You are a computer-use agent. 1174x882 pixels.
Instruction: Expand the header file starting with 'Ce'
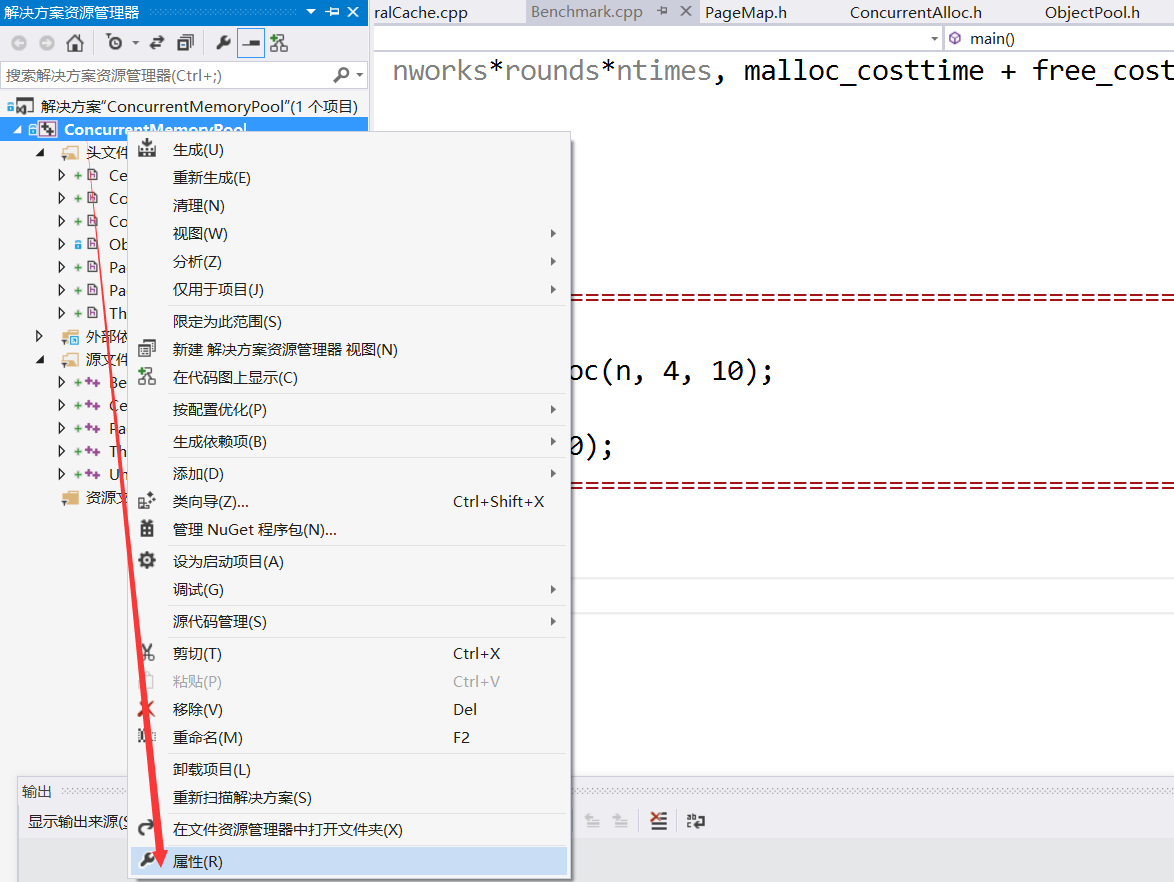click(61, 175)
